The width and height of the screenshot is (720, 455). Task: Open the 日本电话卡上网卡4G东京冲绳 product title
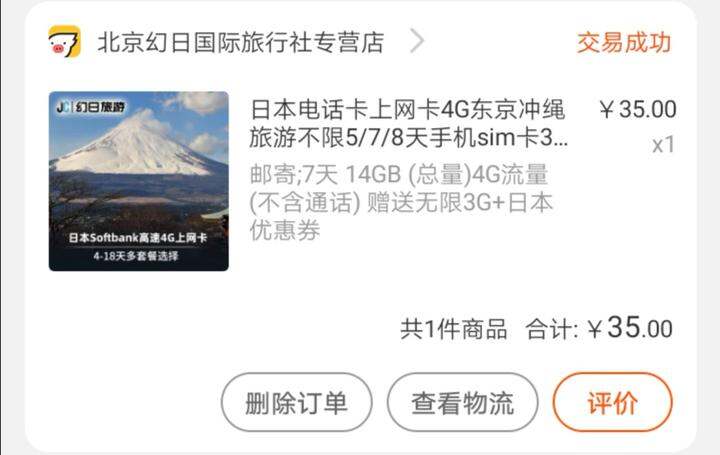point(407,110)
